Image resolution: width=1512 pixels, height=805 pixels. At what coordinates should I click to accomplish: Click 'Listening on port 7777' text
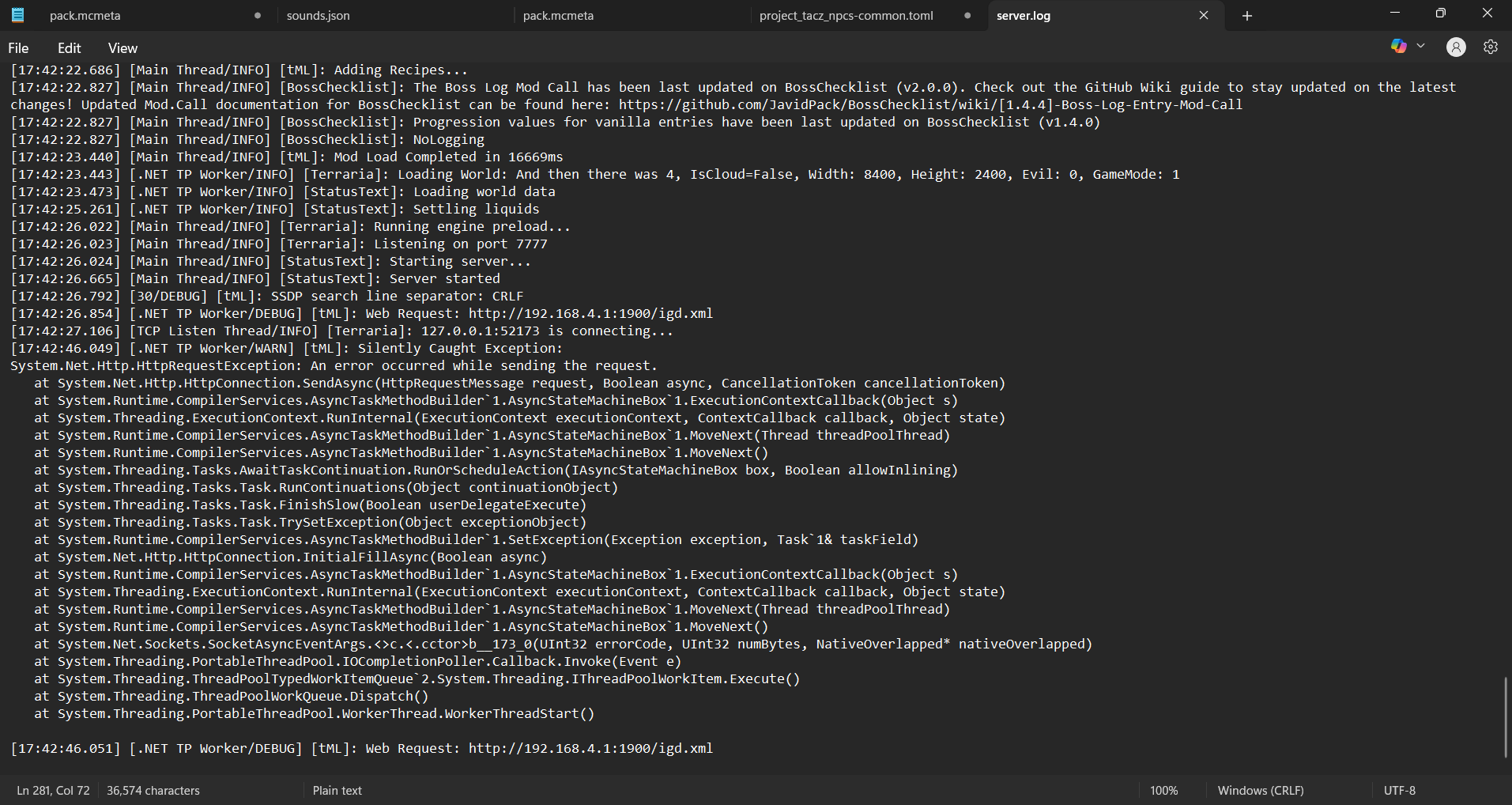click(460, 244)
